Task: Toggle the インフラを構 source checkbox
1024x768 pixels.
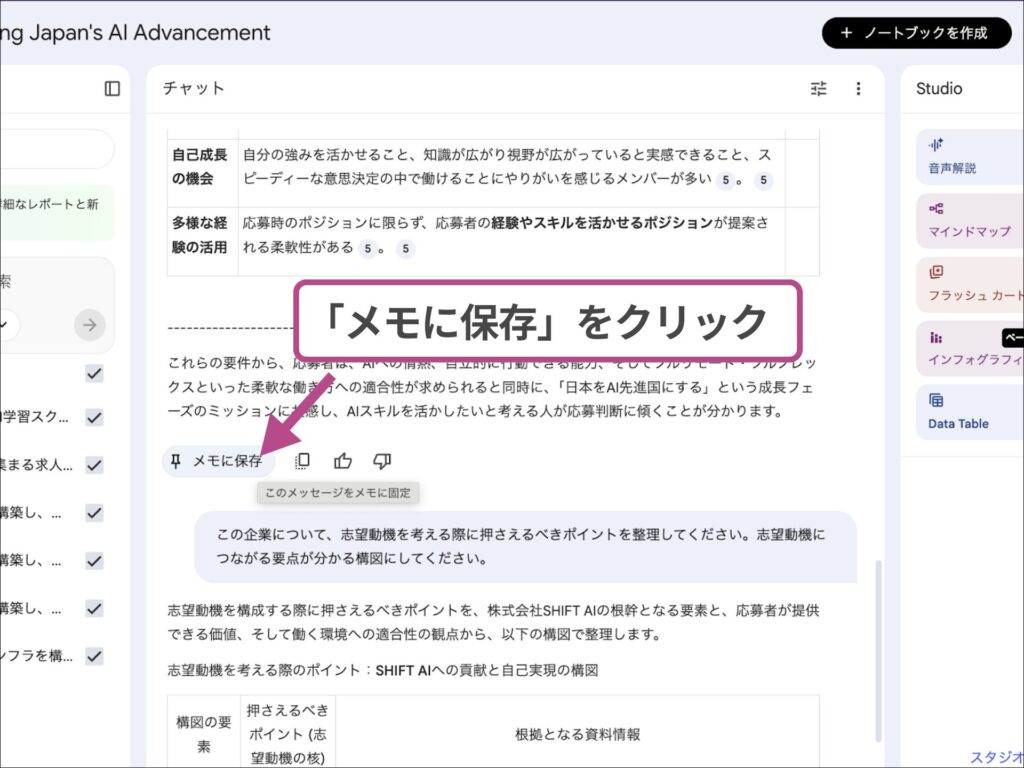Action: point(93,656)
